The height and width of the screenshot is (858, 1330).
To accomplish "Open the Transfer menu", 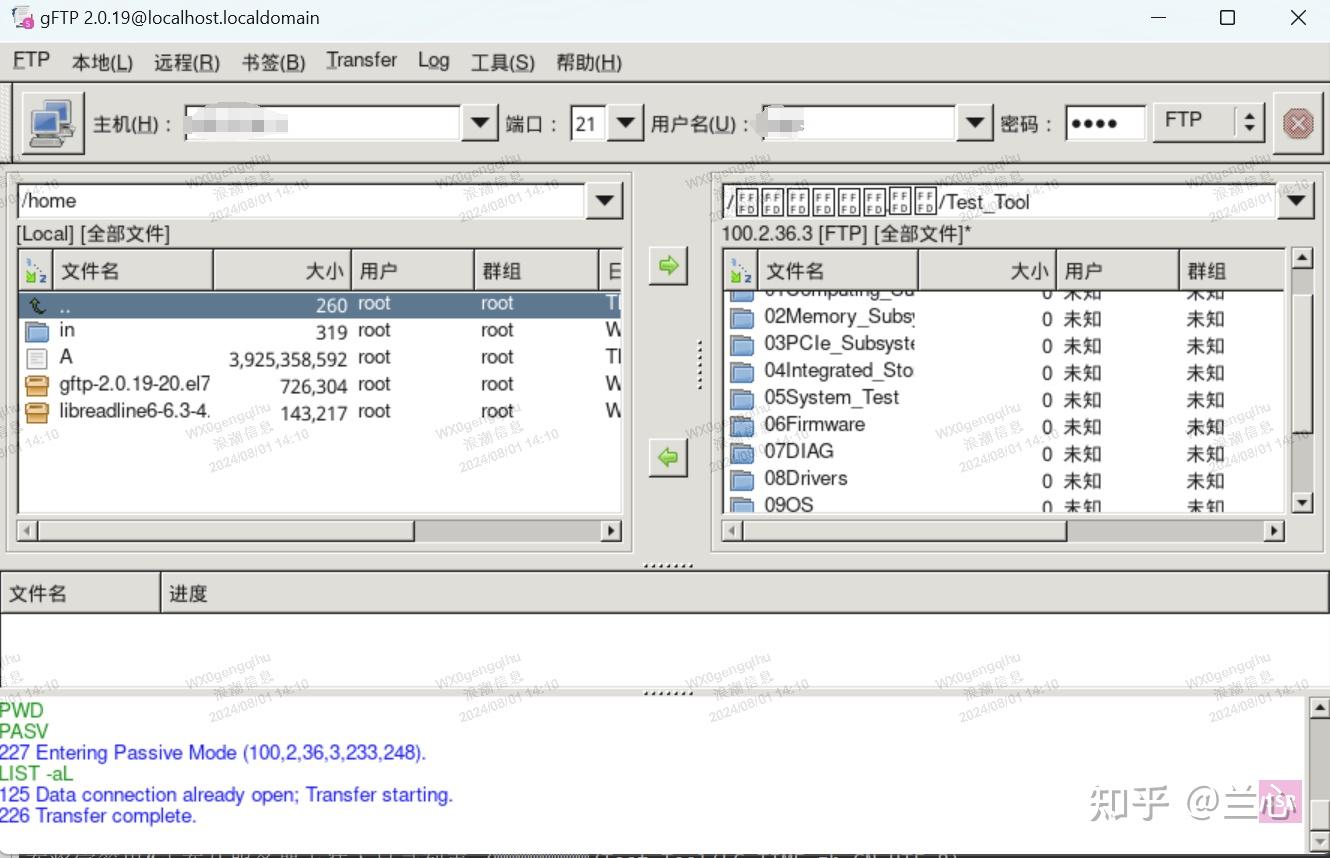I will point(361,60).
